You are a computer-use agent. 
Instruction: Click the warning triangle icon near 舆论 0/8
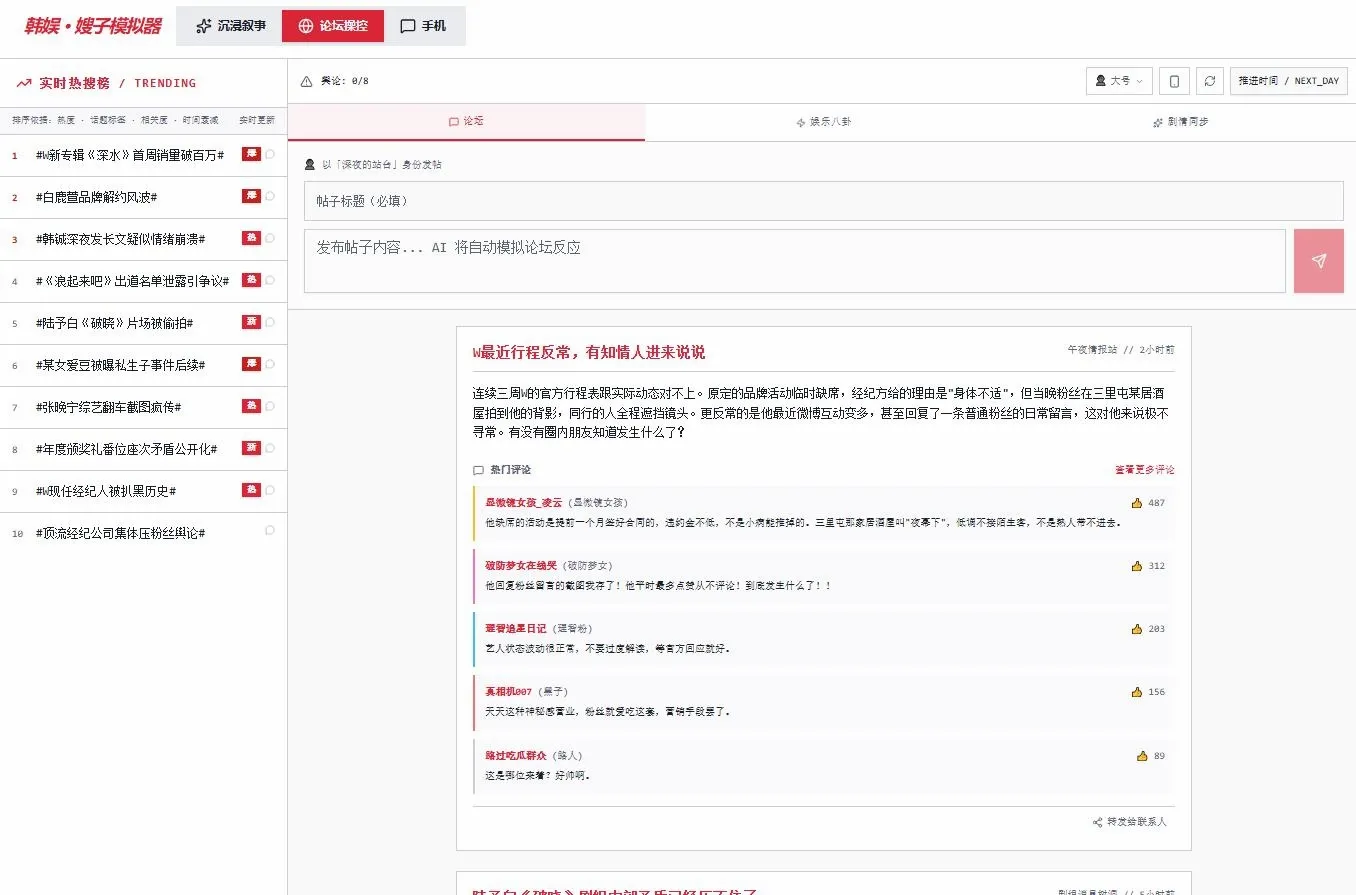[306, 81]
